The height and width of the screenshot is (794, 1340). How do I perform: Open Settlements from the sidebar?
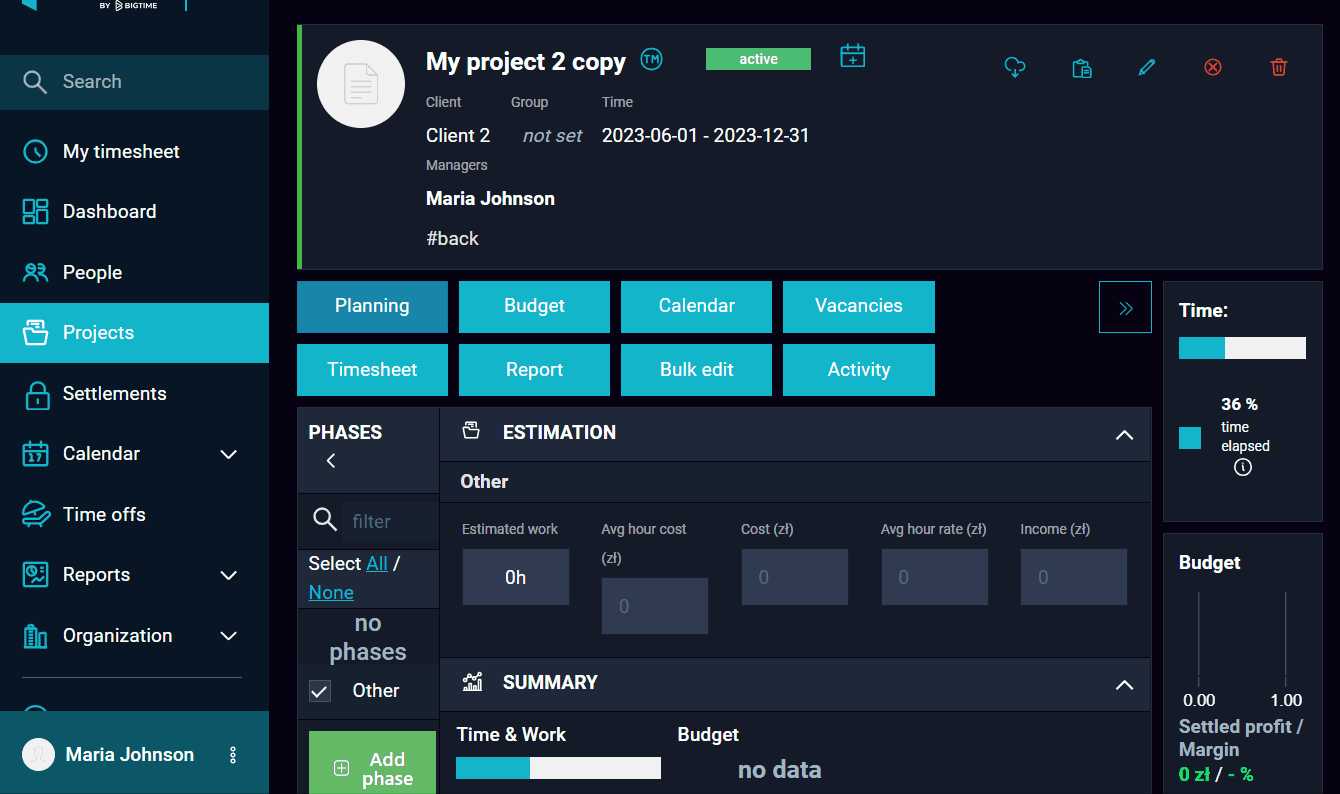(134, 394)
